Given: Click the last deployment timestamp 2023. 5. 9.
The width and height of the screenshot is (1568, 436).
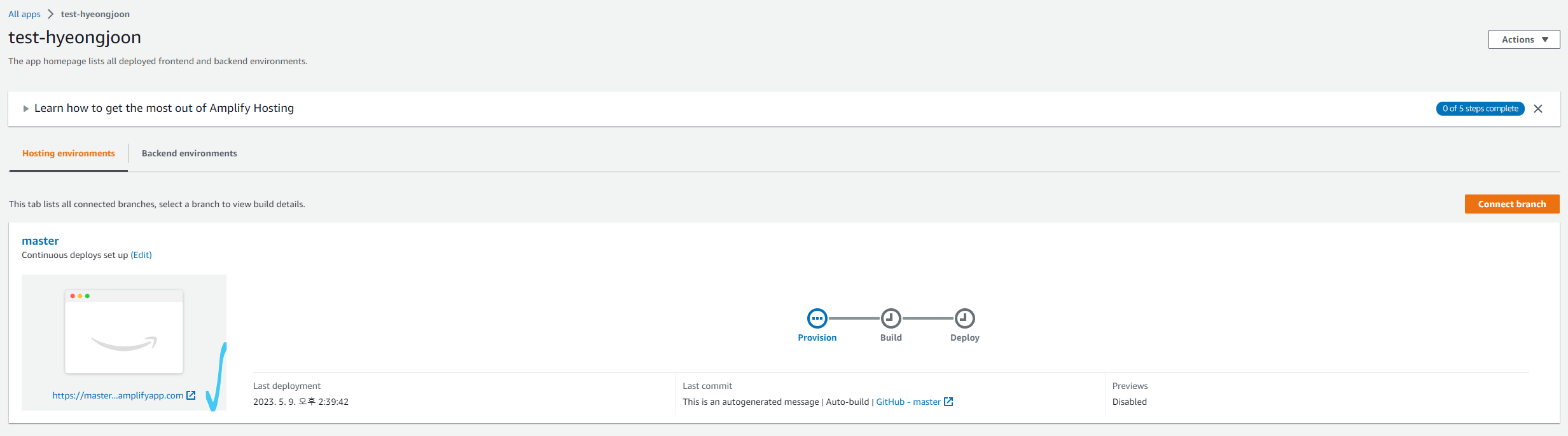Looking at the screenshot, I should coord(301,402).
